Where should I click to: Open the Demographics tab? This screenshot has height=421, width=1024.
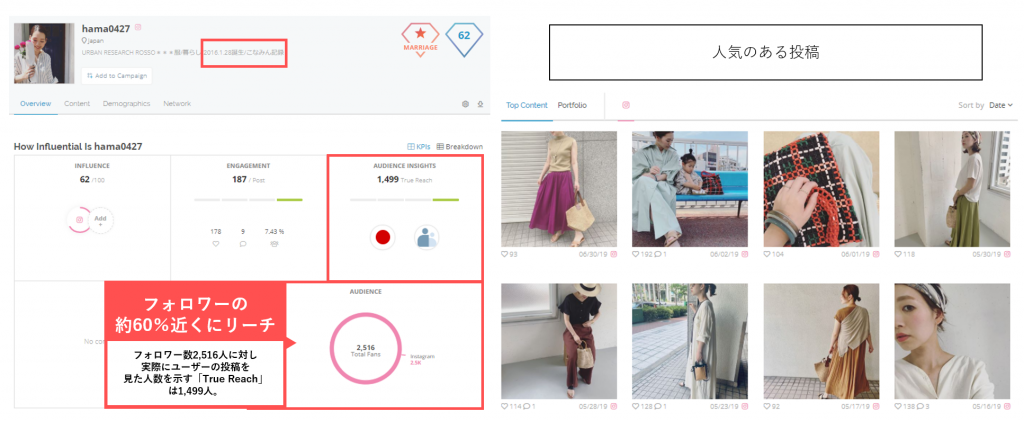pyautogui.click(x=126, y=104)
